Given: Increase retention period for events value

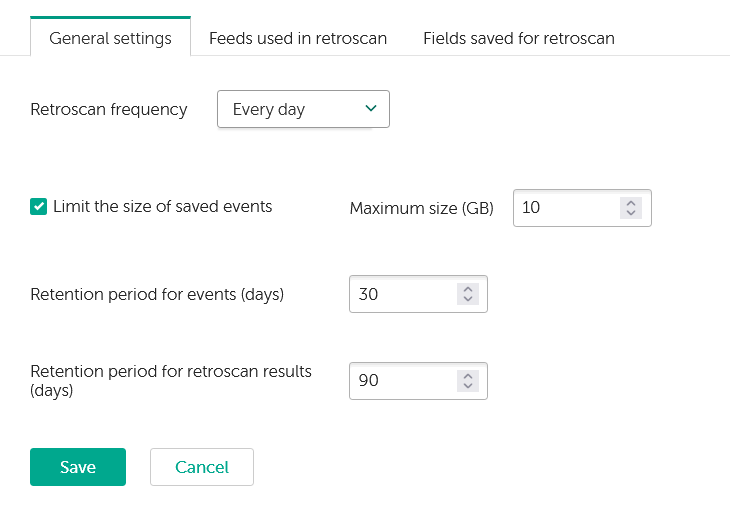Looking at the screenshot, I should (x=466, y=289).
